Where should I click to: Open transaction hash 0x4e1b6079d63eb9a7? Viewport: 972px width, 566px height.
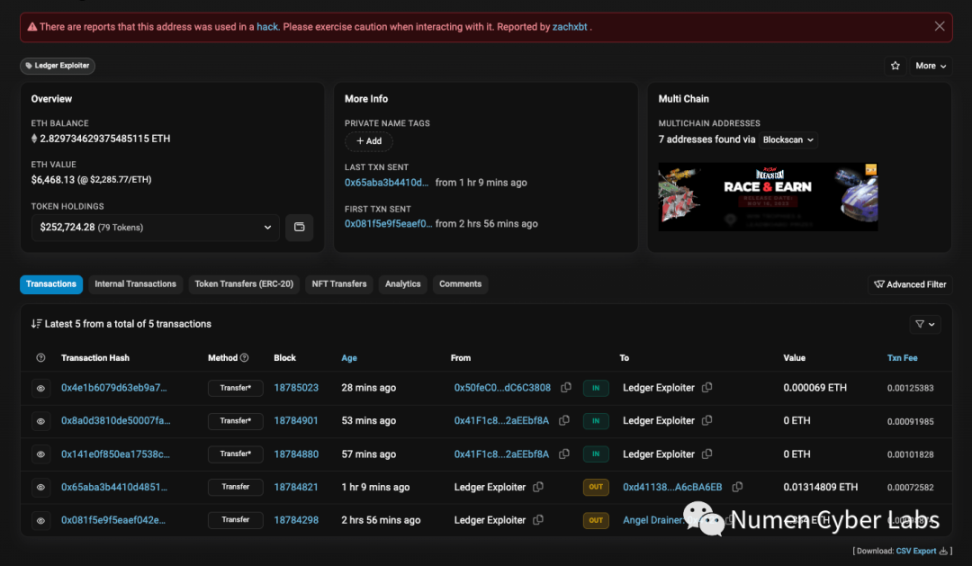(114, 387)
